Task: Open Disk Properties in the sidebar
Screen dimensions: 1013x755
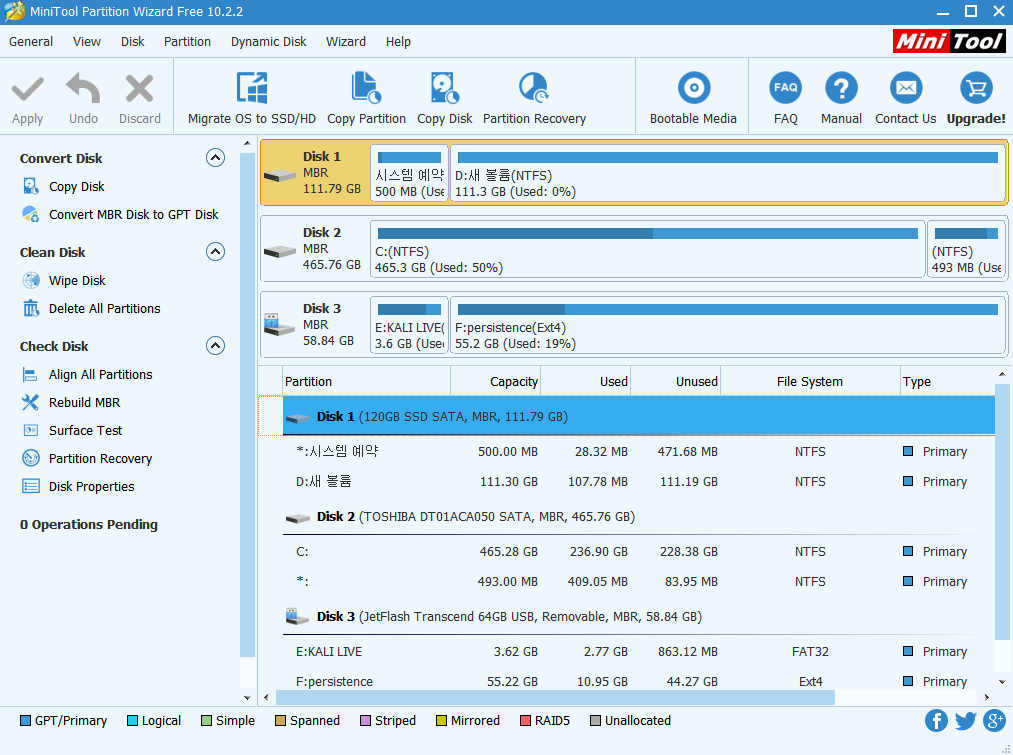Action: tap(91, 486)
